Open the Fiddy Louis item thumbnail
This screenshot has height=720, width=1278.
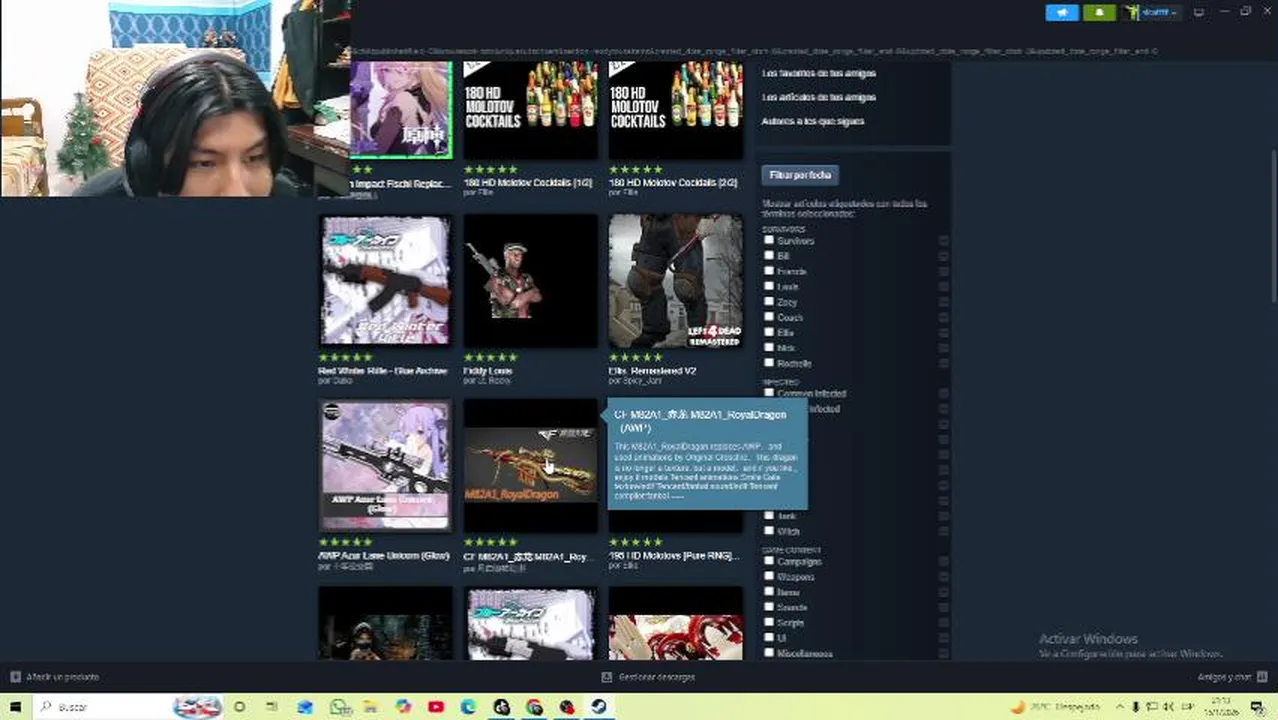(530, 281)
